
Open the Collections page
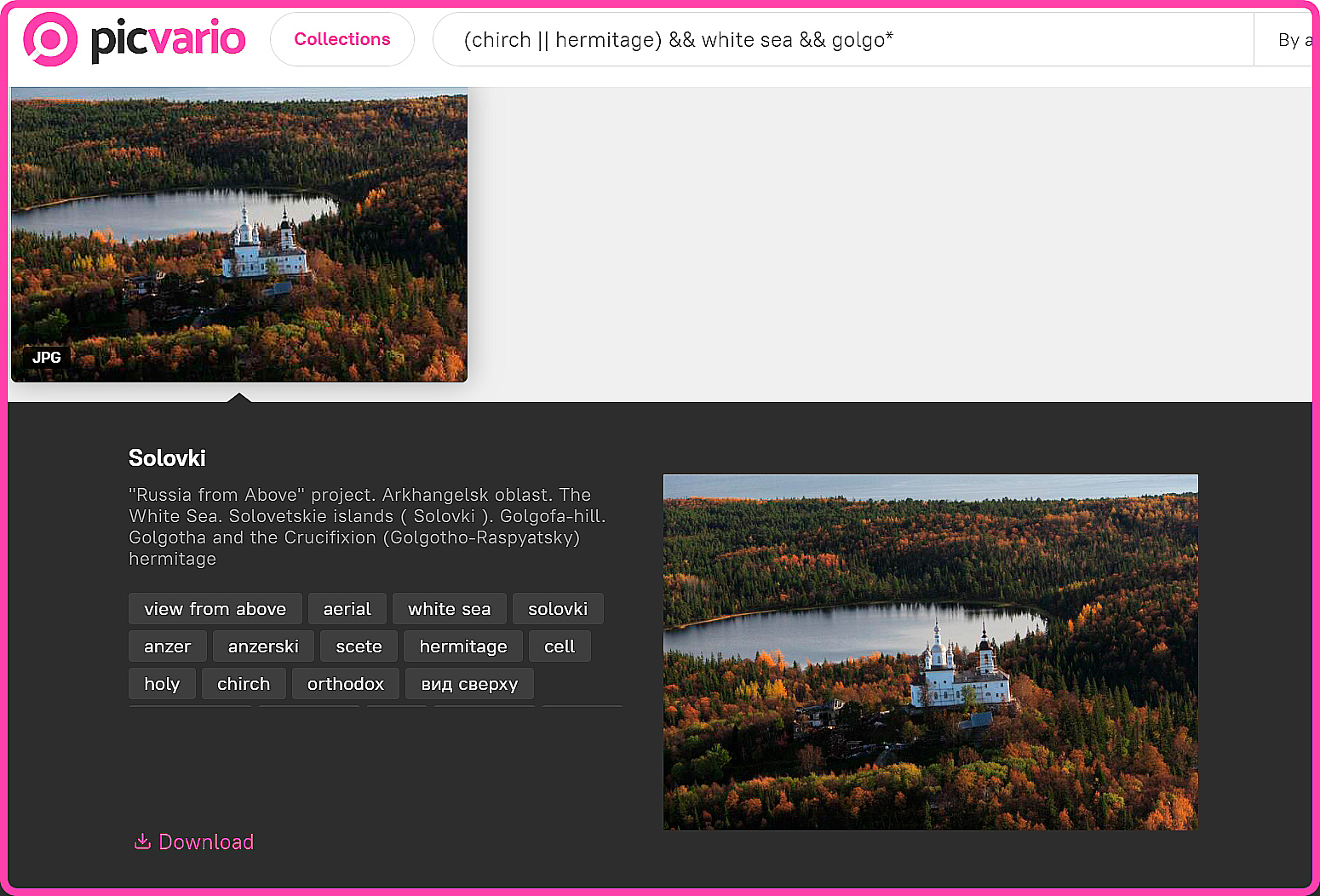[341, 39]
